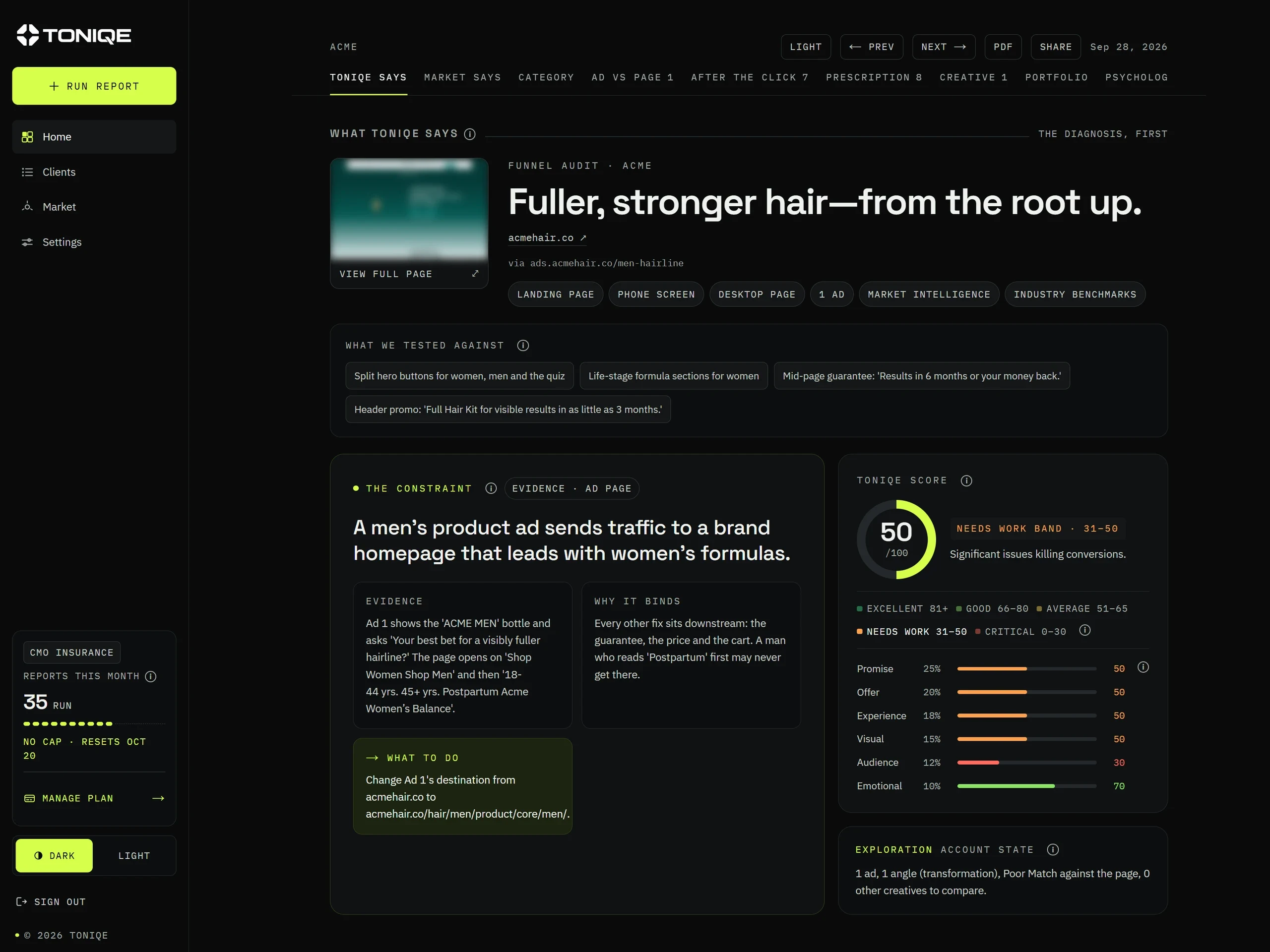Click the expand icon on View Full Page
The image size is (1270, 952).
[475, 274]
